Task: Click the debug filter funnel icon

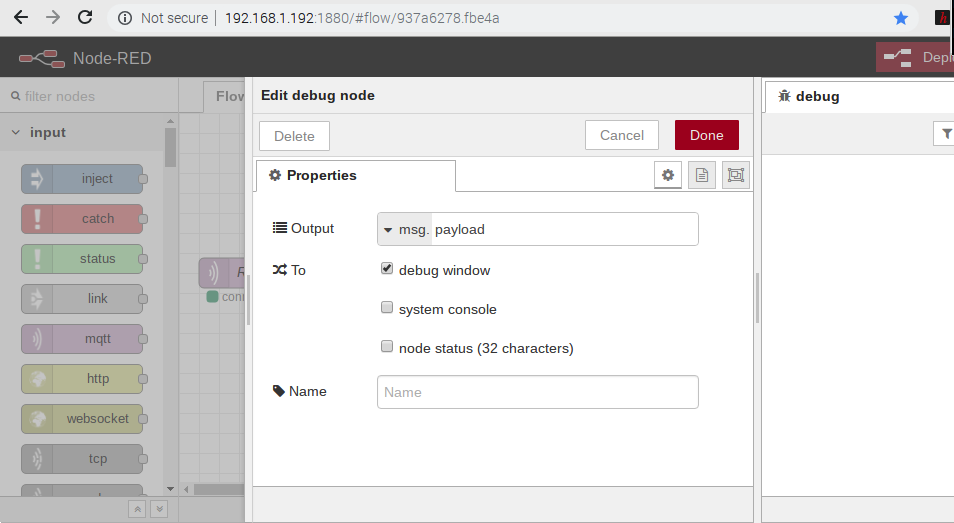Action: coord(945,133)
